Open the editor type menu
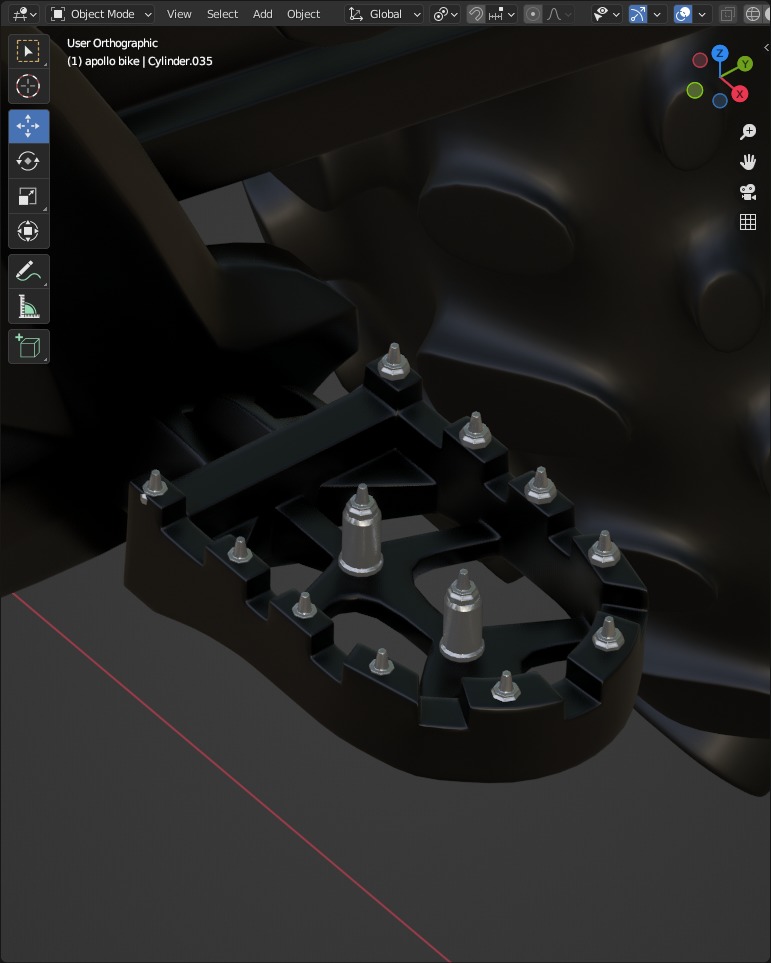Viewport: 771px width, 963px height. [25, 14]
